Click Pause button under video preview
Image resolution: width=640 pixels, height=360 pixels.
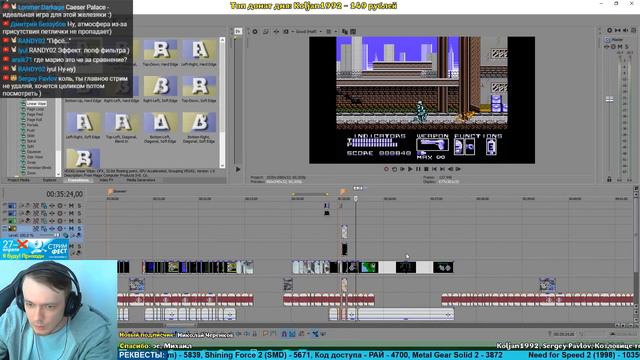pos(418,169)
